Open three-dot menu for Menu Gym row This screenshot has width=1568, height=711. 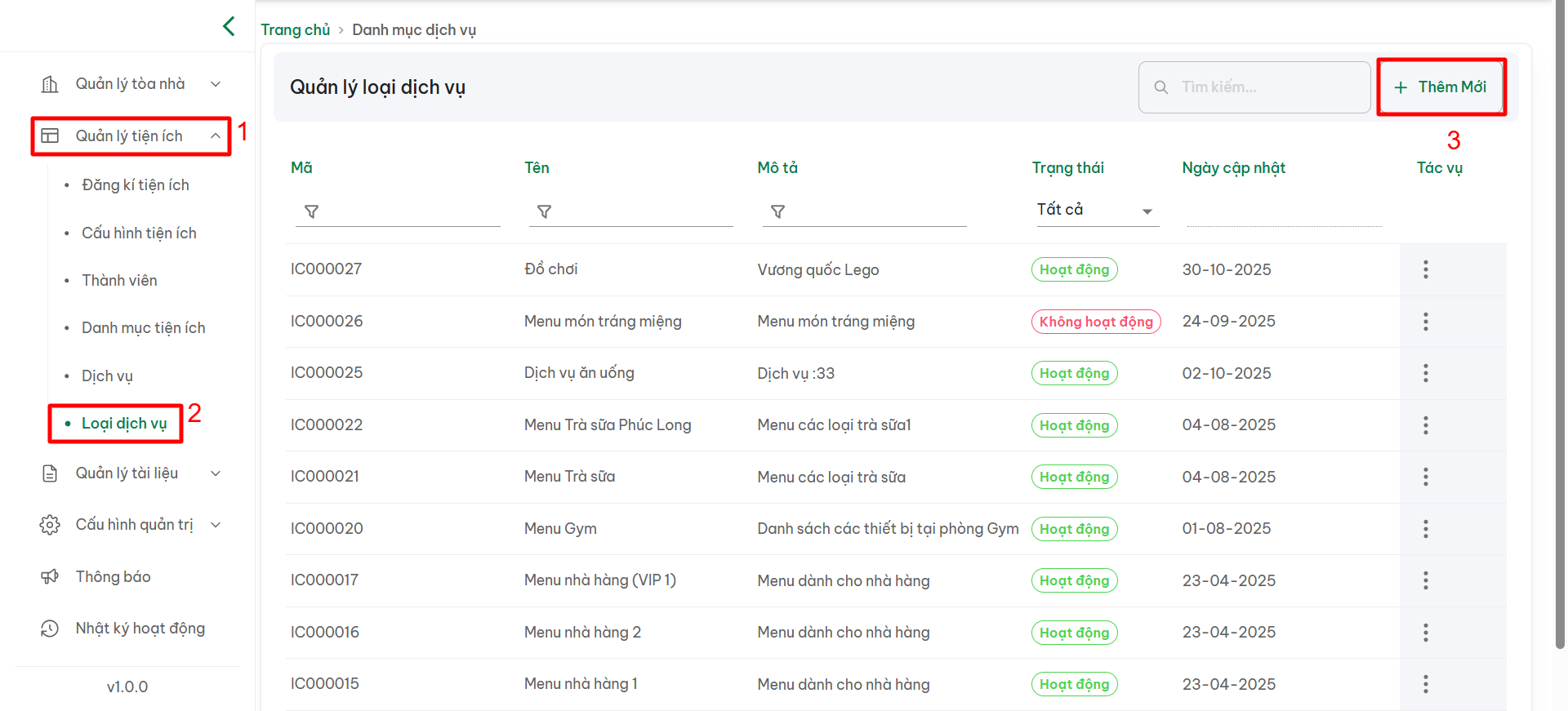pos(1425,529)
